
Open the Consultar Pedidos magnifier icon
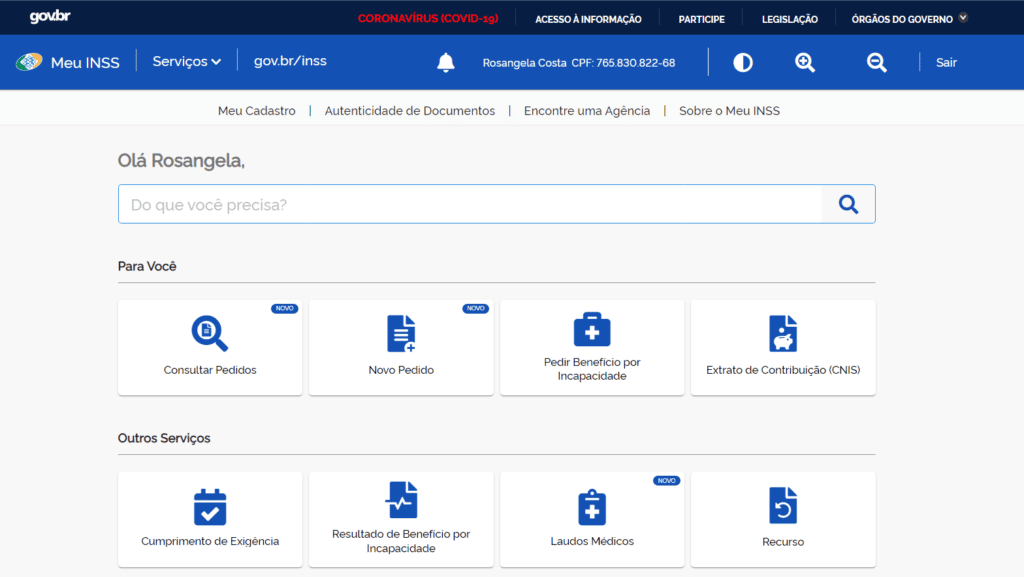click(x=209, y=333)
